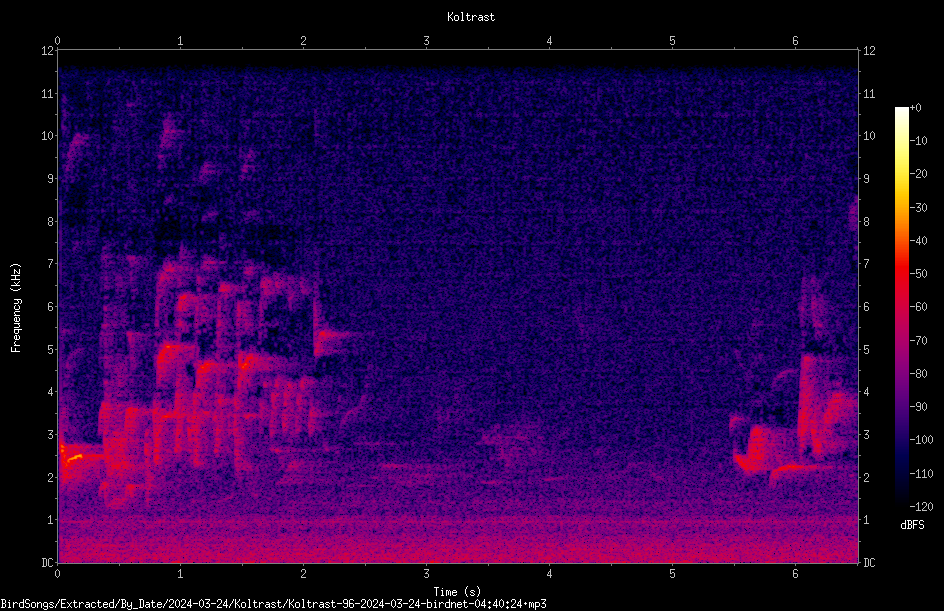This screenshot has height=611, width=944.
Task: Click the Frequency (kHz) axis label
Action: coord(16,308)
